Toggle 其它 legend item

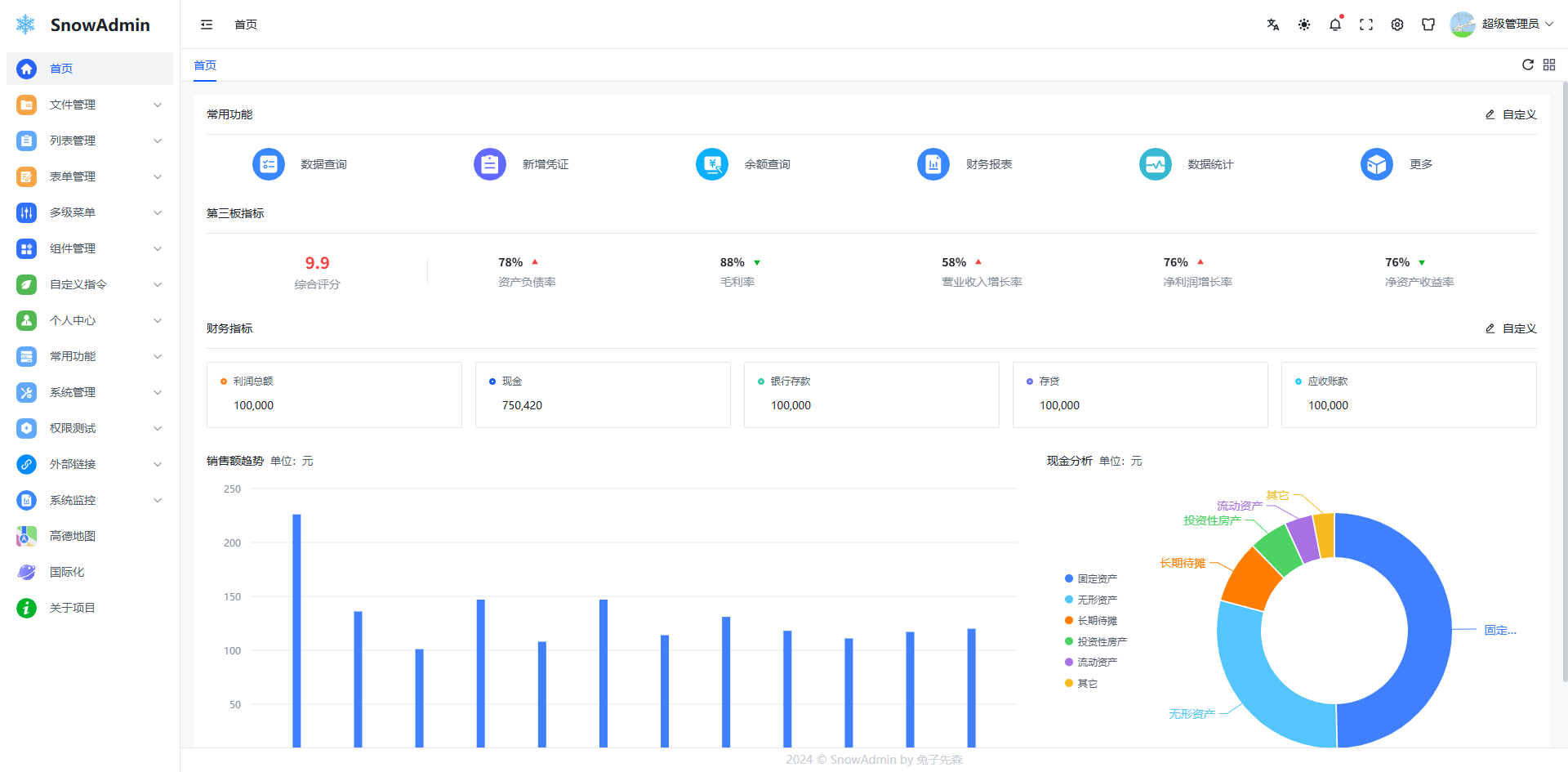[x=1081, y=683]
